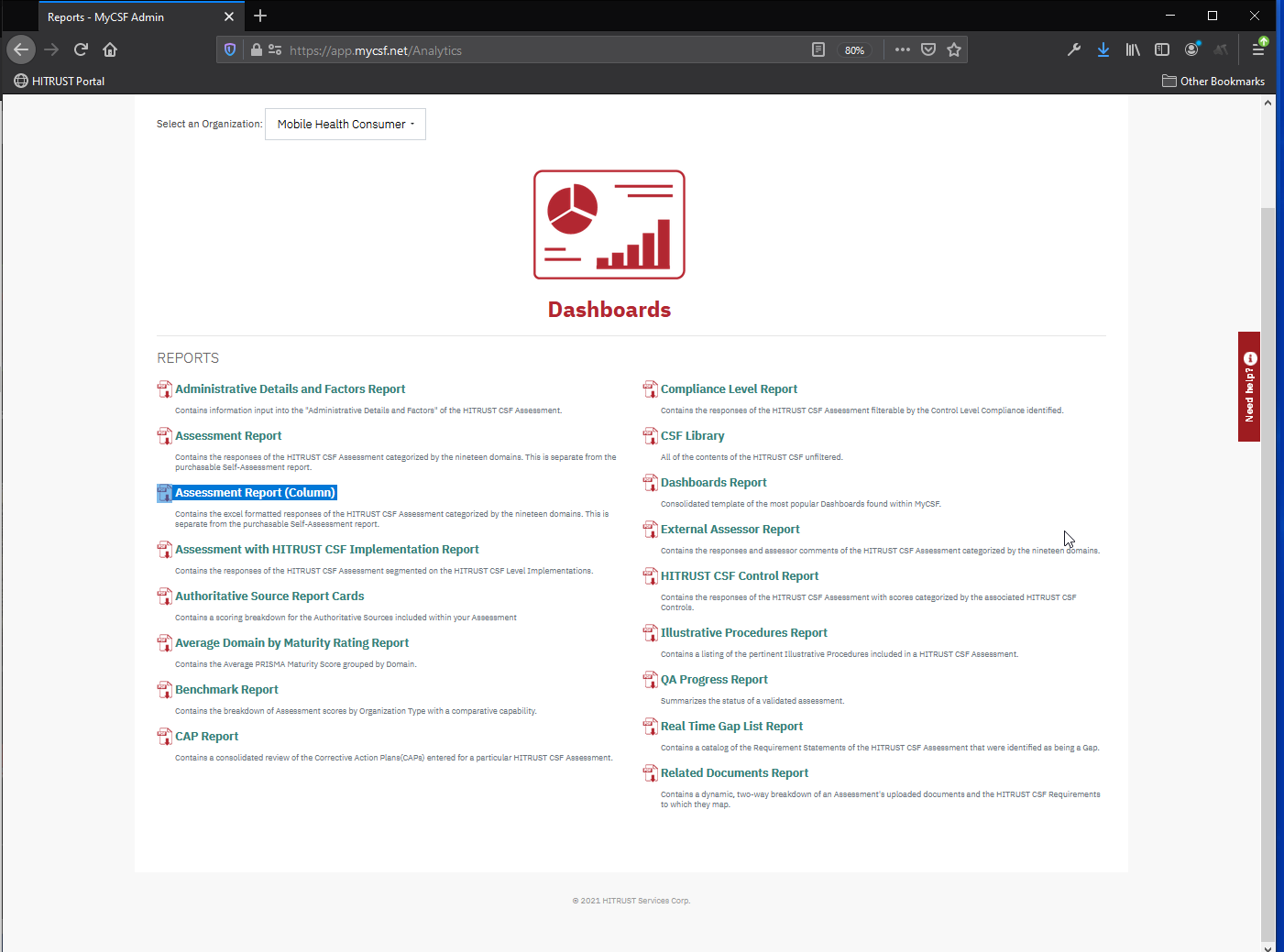The image size is (1284, 952).
Task: Open Firefox library icon
Action: coord(1133,49)
